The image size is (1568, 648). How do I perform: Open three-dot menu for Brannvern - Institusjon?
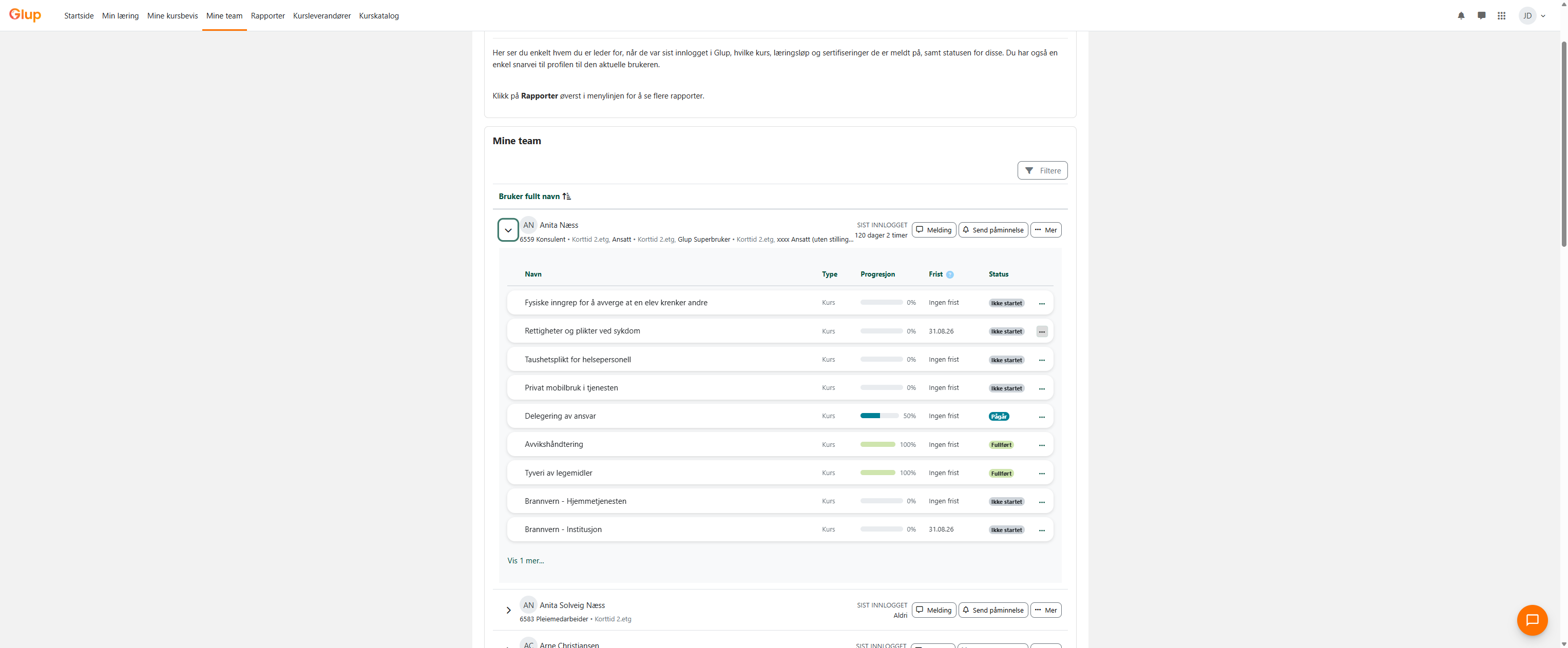1042,530
